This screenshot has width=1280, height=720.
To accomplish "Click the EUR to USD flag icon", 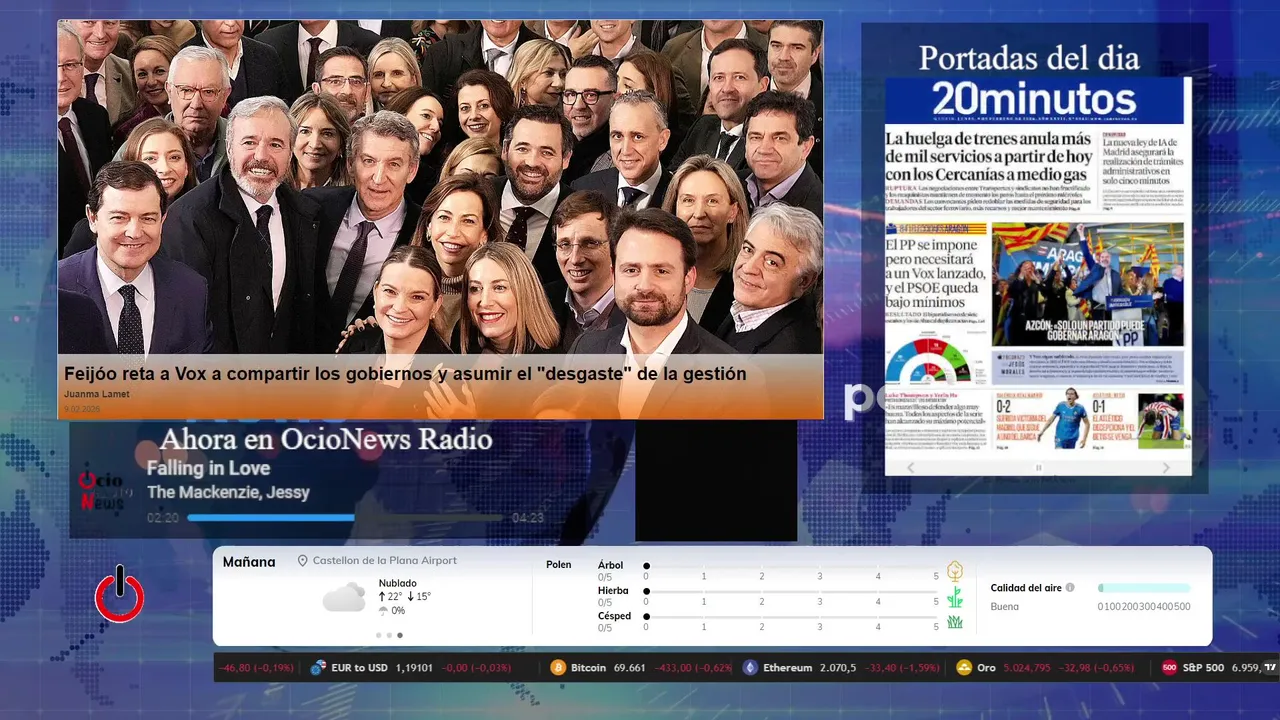I will [319, 668].
